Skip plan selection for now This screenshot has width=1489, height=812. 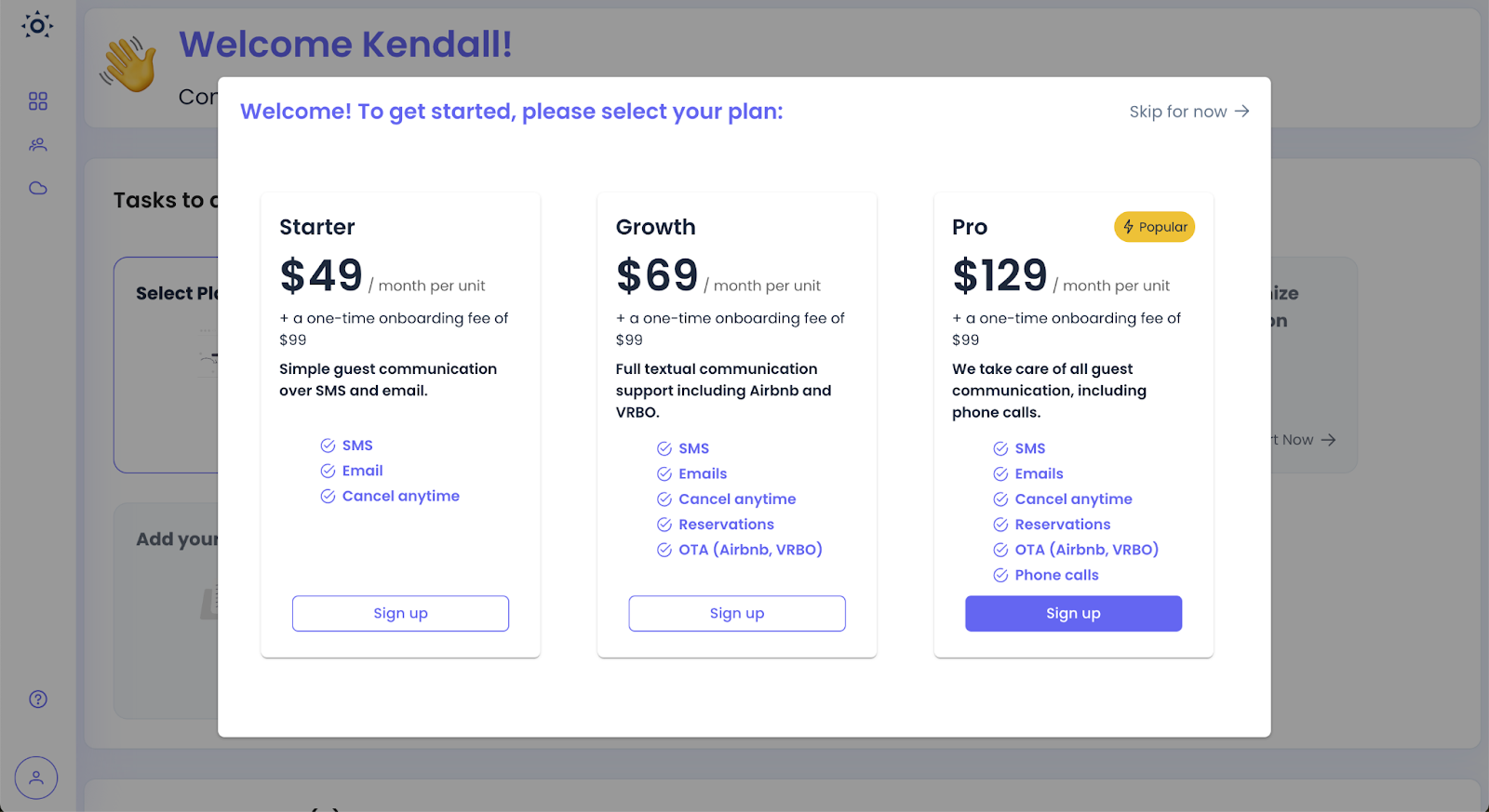(x=1189, y=112)
